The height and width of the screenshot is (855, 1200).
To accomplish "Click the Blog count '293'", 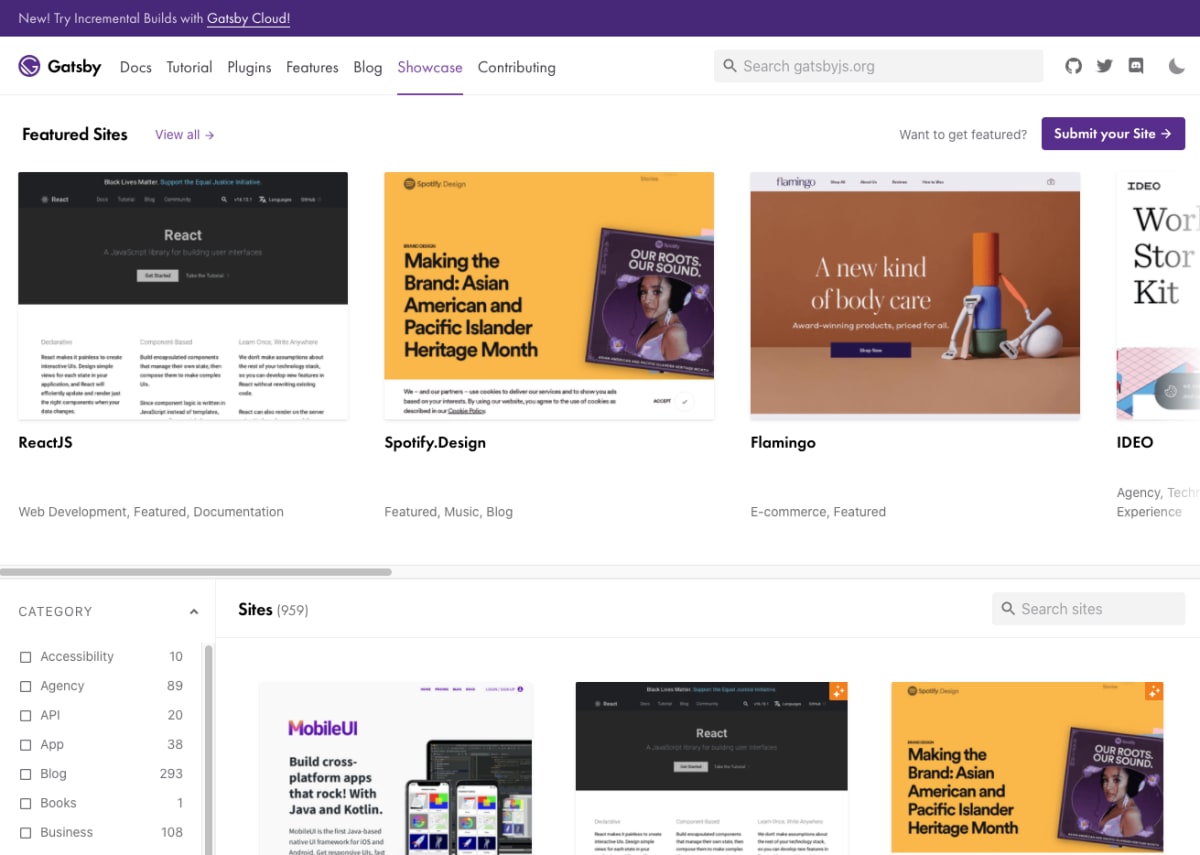I will (x=171, y=774).
